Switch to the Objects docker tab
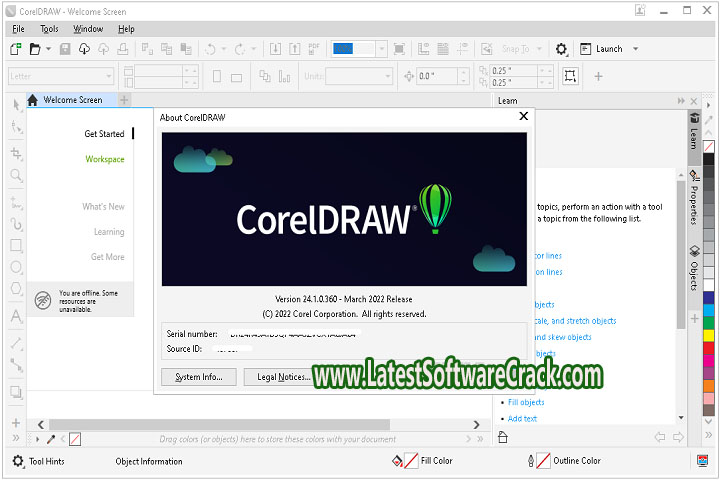 coord(694,268)
